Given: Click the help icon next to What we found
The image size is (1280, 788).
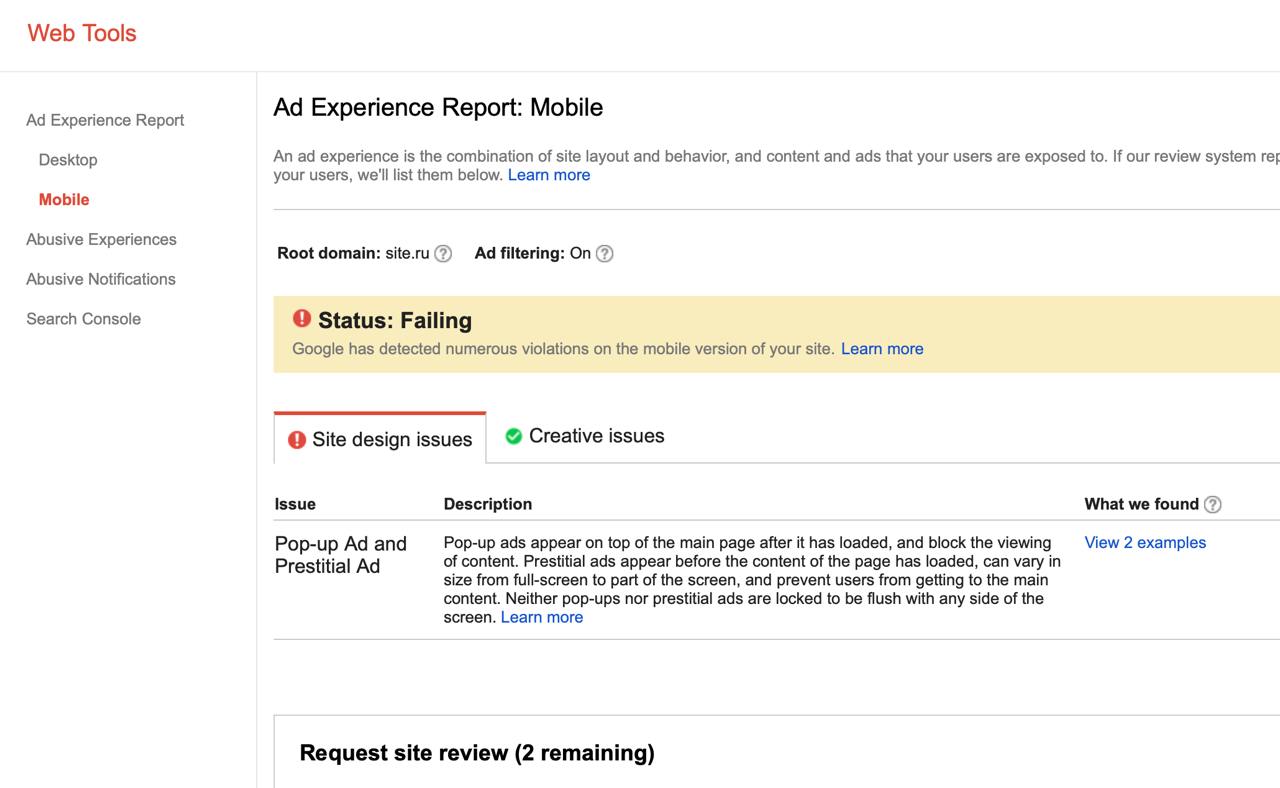Looking at the screenshot, I should pyautogui.click(x=1212, y=505).
